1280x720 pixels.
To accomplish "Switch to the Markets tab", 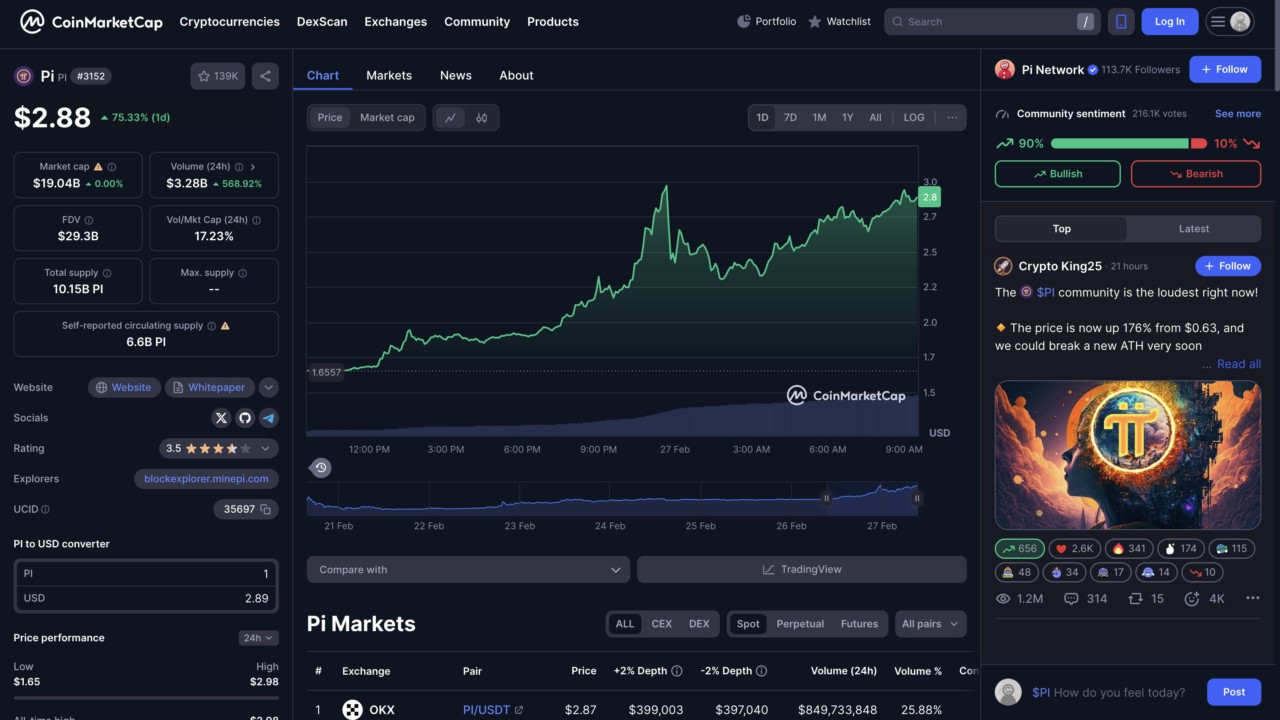I will click(x=389, y=75).
